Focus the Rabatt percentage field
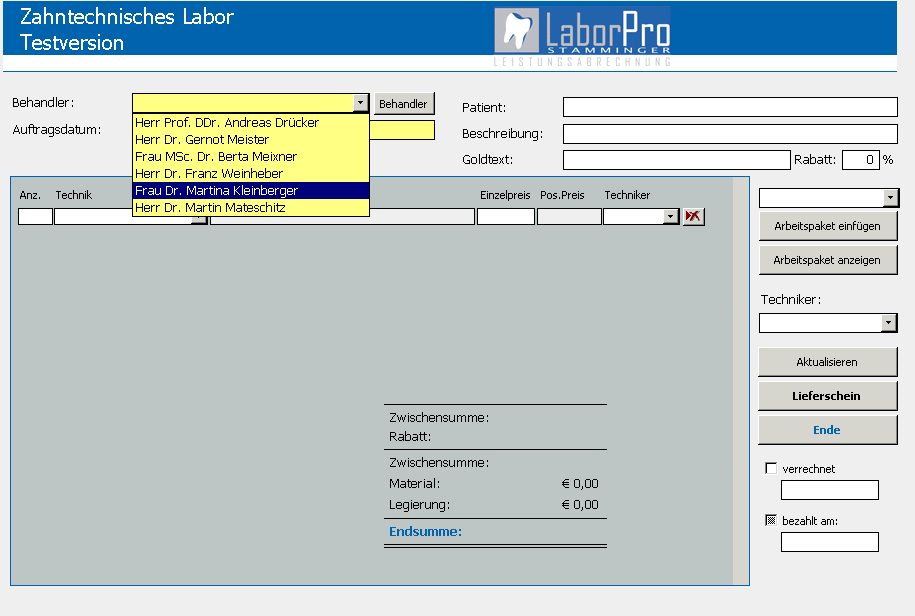 (x=859, y=160)
